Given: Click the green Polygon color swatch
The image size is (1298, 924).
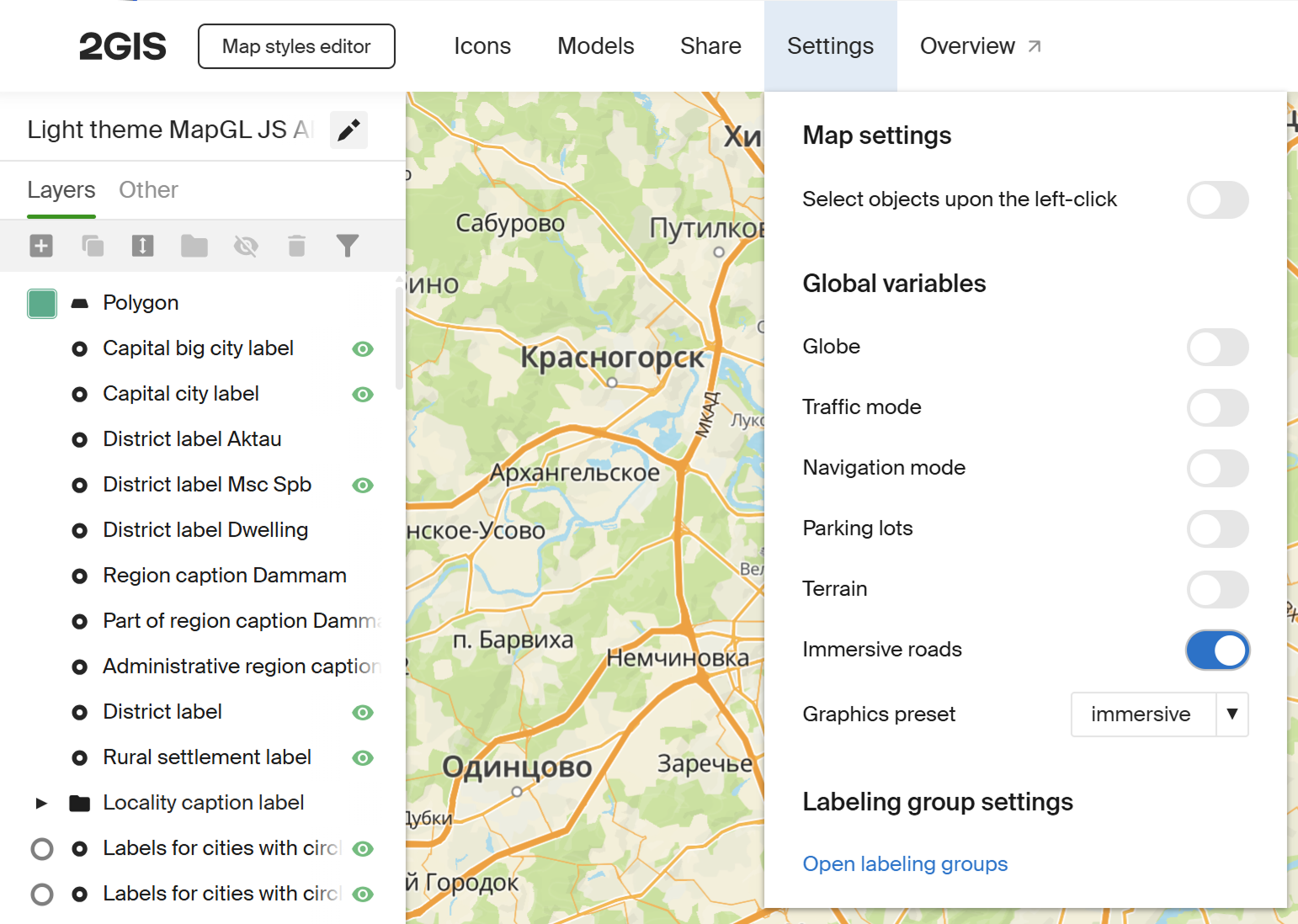Looking at the screenshot, I should (x=42, y=304).
